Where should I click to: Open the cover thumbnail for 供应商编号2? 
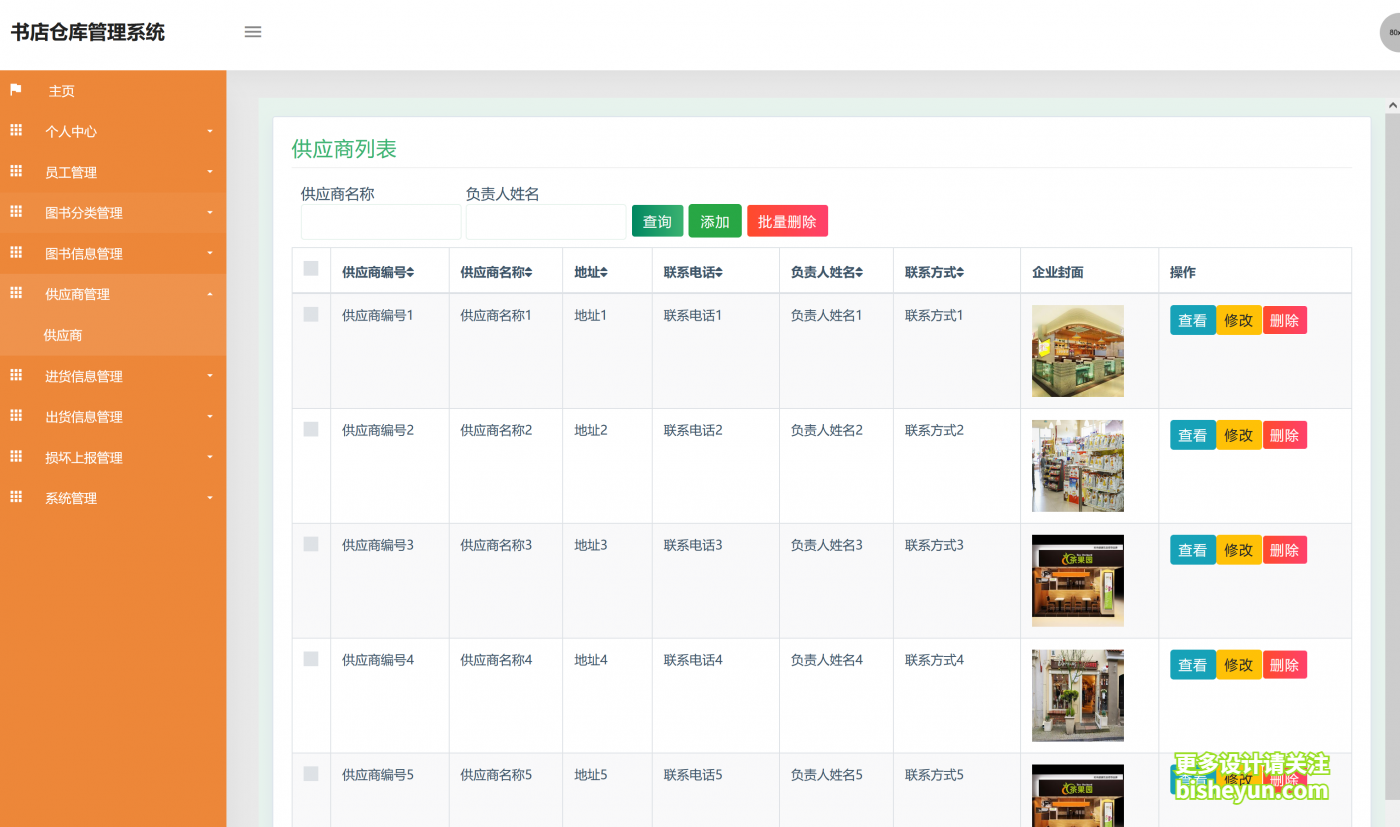1077,465
